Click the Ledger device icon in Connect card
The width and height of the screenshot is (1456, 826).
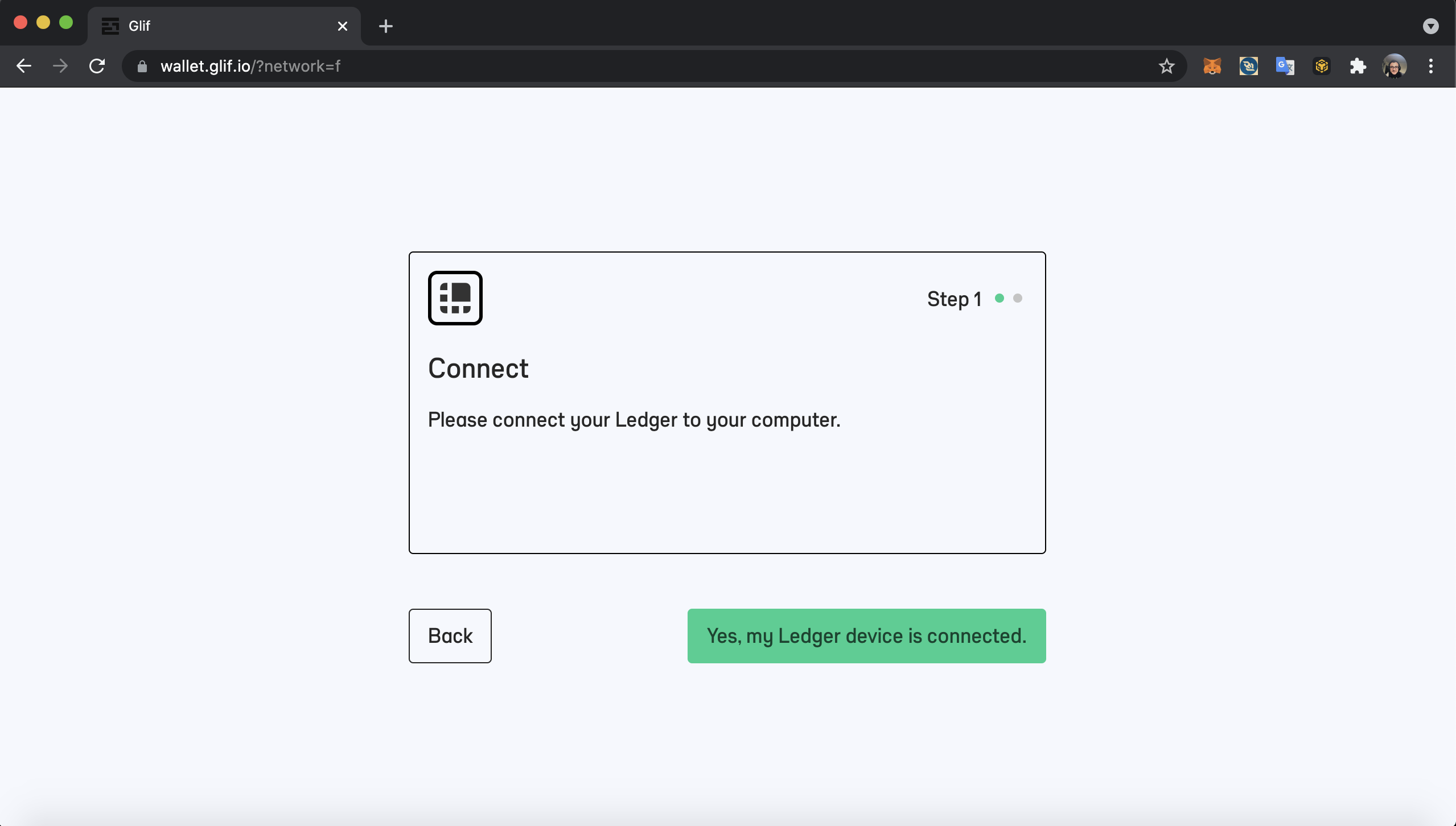click(455, 298)
